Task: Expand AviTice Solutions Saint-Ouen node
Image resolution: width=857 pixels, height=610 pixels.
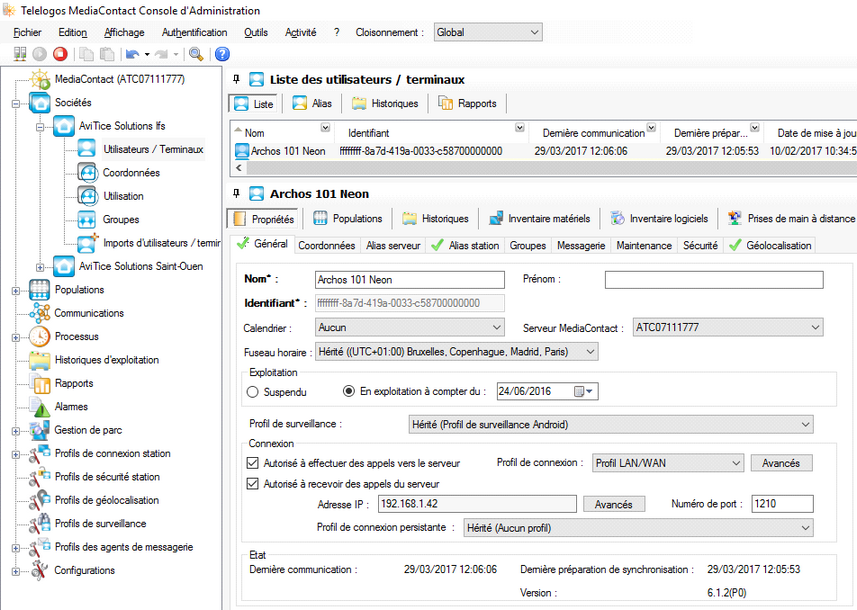Action: (x=40, y=267)
